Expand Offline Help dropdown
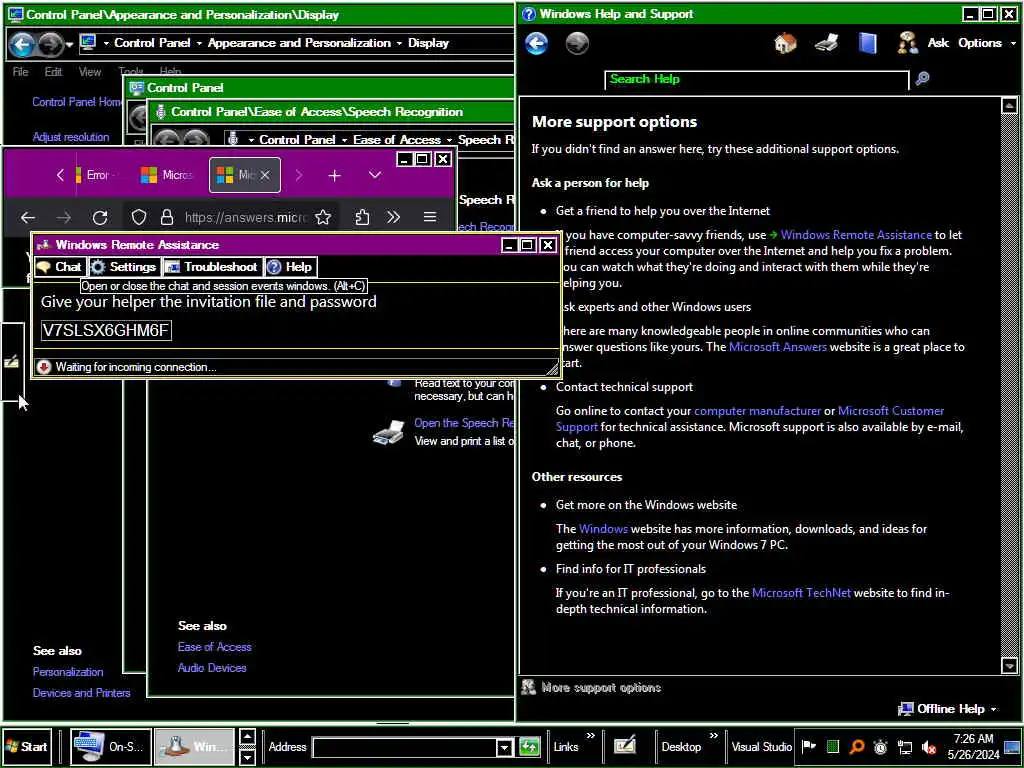Image resolution: width=1024 pixels, height=768 pixels. pos(948,709)
